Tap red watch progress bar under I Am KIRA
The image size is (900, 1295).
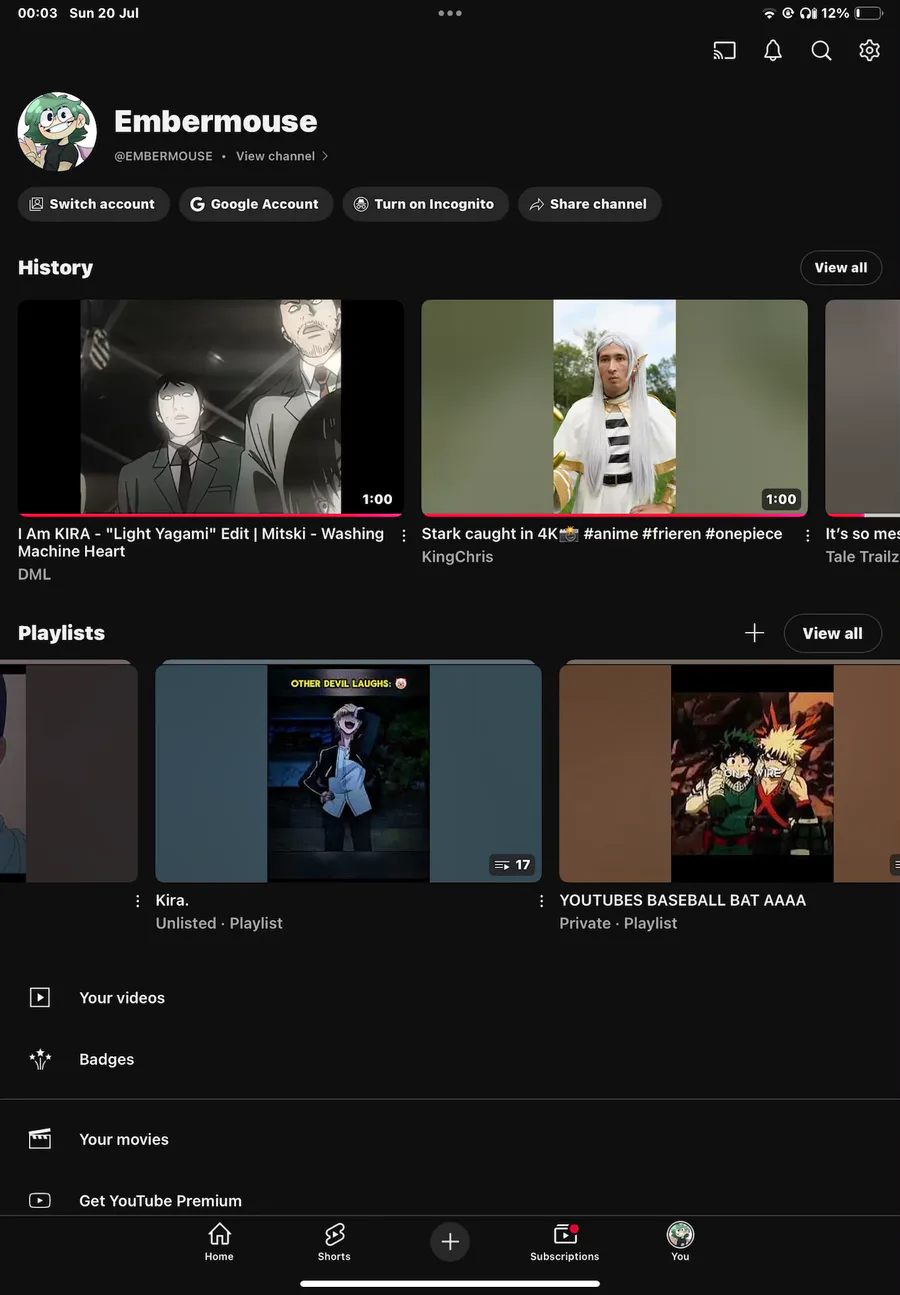pos(211,514)
